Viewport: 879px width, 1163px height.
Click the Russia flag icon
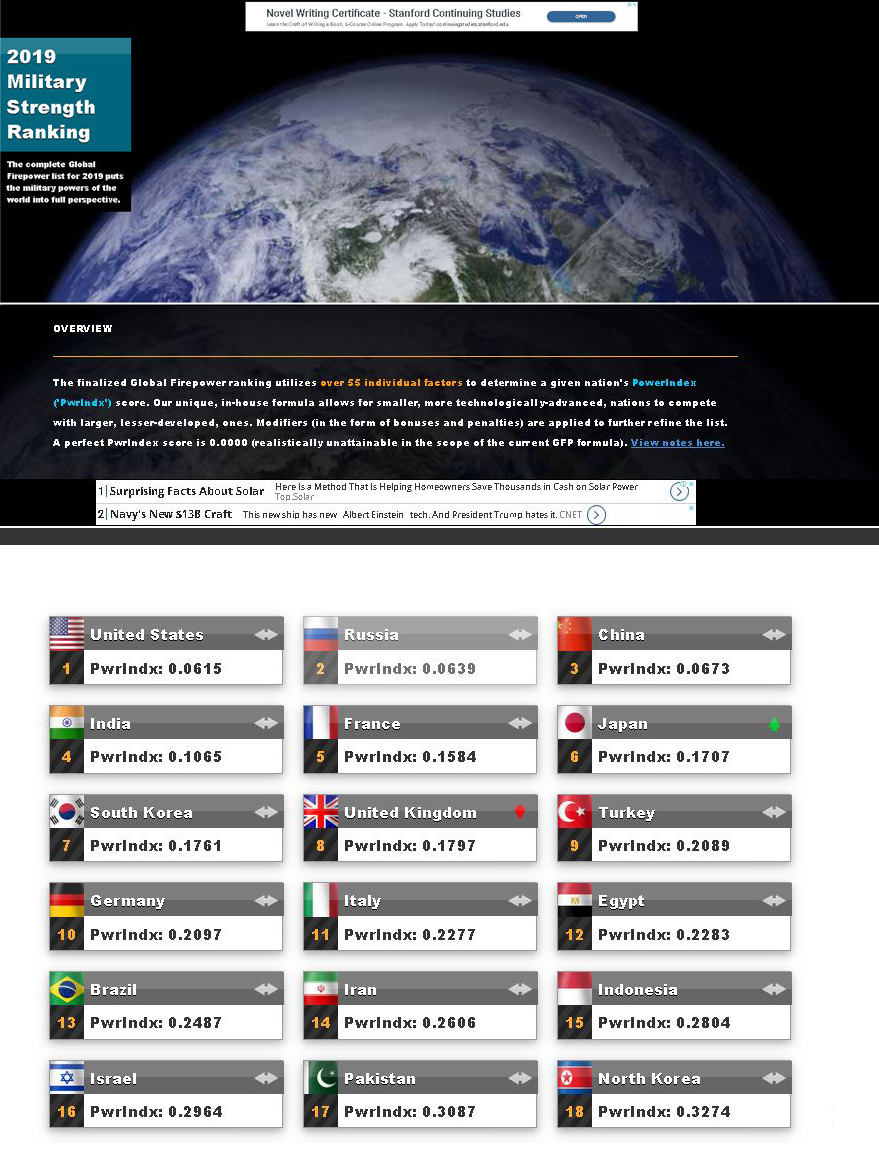click(320, 634)
